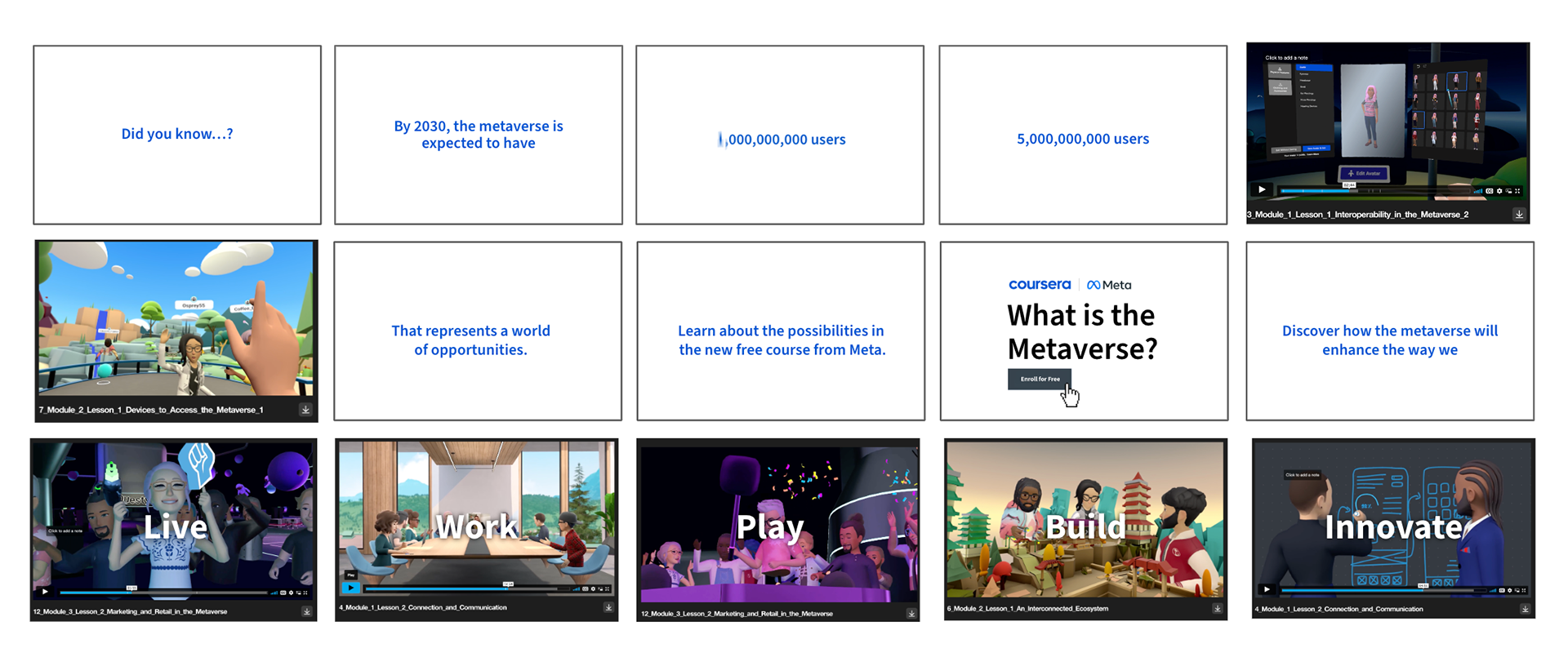Click 'Click to add a note' on Innovate video
The image size is (1568, 666).
pos(1302,474)
